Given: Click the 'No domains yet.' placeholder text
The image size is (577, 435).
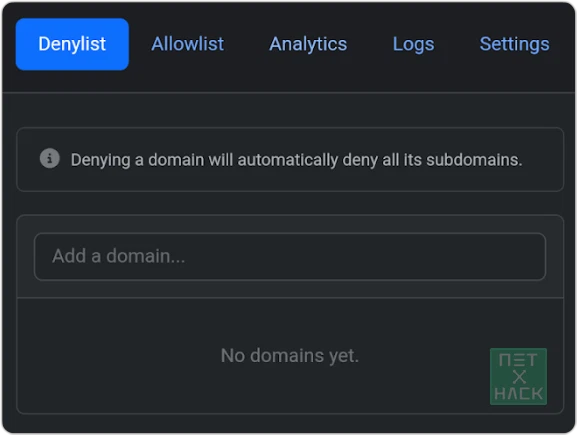Looking at the screenshot, I should (290, 356).
